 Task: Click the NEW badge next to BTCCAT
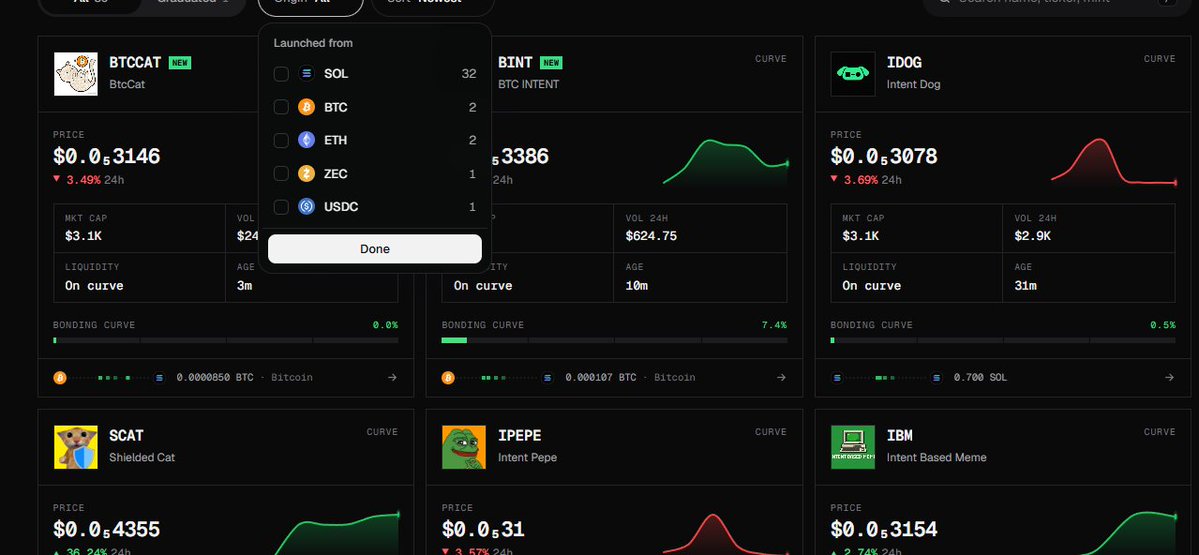click(x=180, y=63)
